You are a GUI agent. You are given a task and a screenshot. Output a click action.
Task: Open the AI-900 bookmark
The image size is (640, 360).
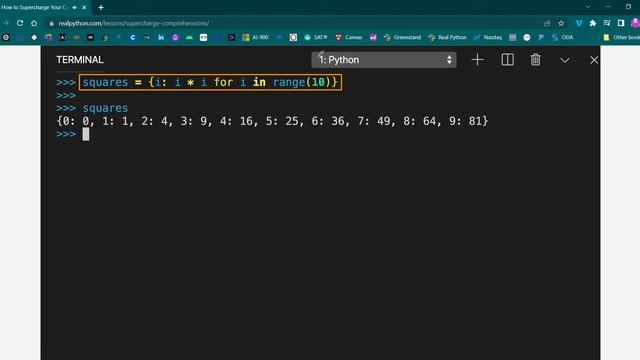click(x=256, y=37)
